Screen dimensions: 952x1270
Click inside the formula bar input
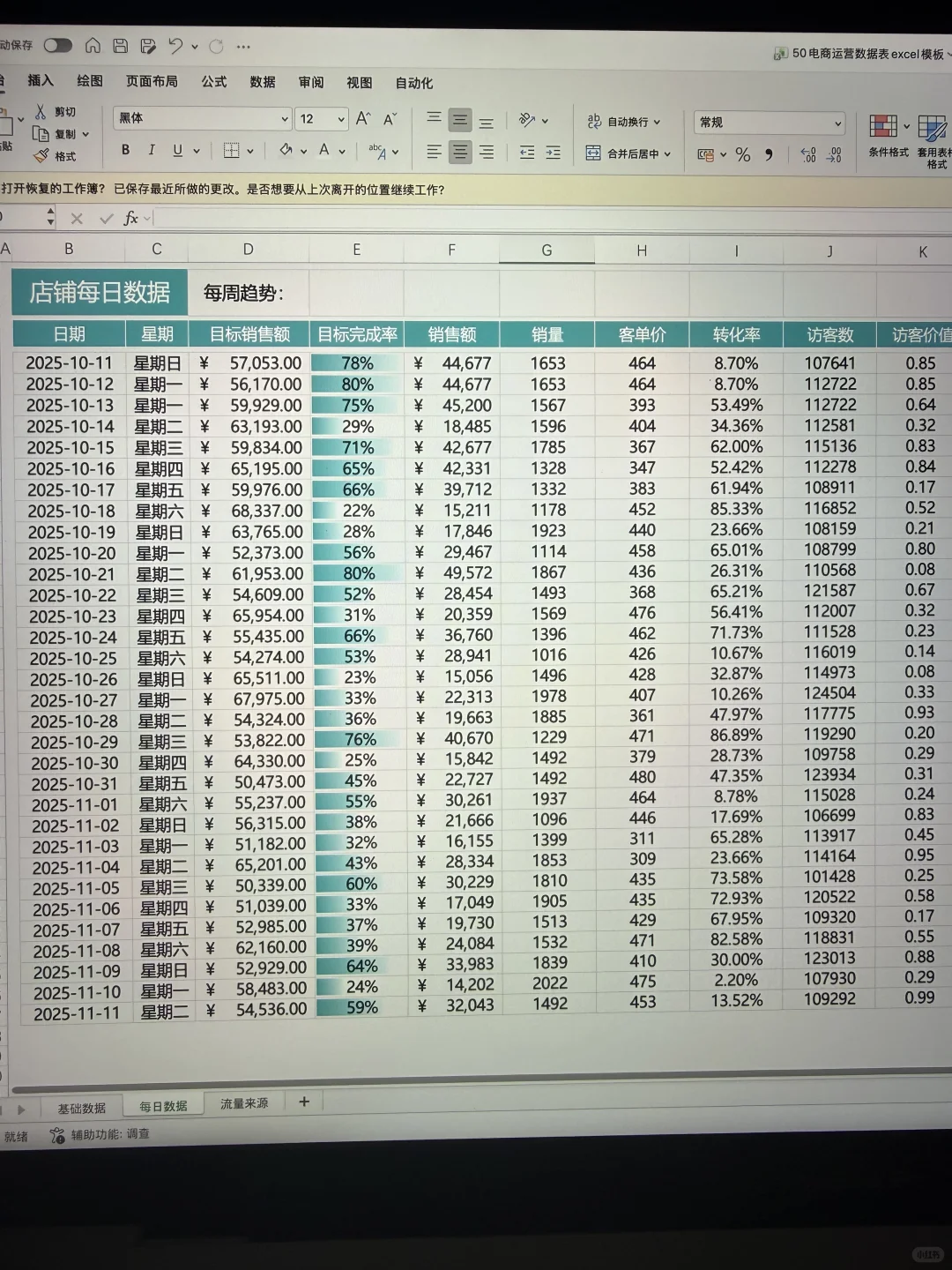[x=551, y=219]
